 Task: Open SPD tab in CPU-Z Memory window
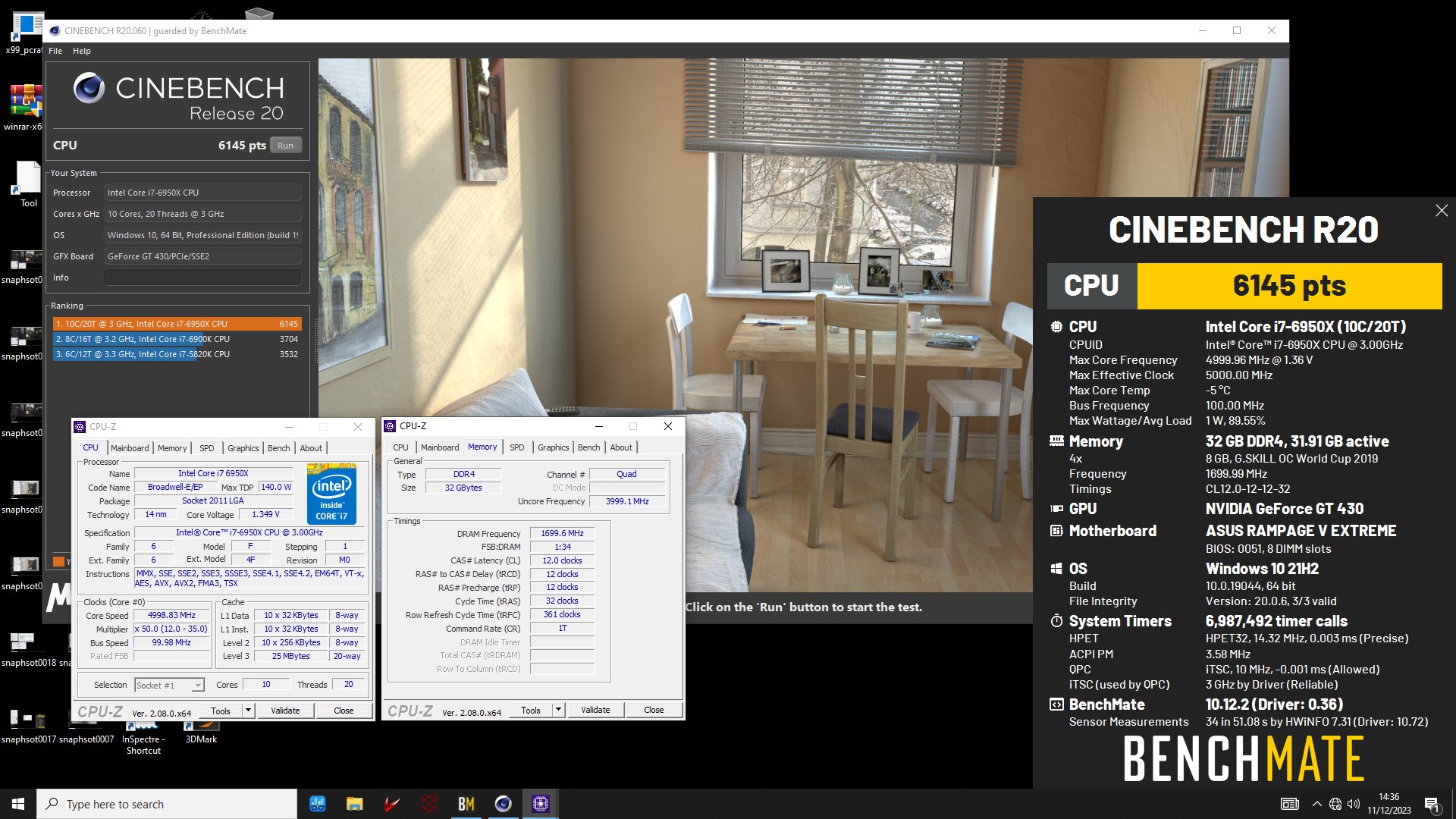click(x=517, y=447)
